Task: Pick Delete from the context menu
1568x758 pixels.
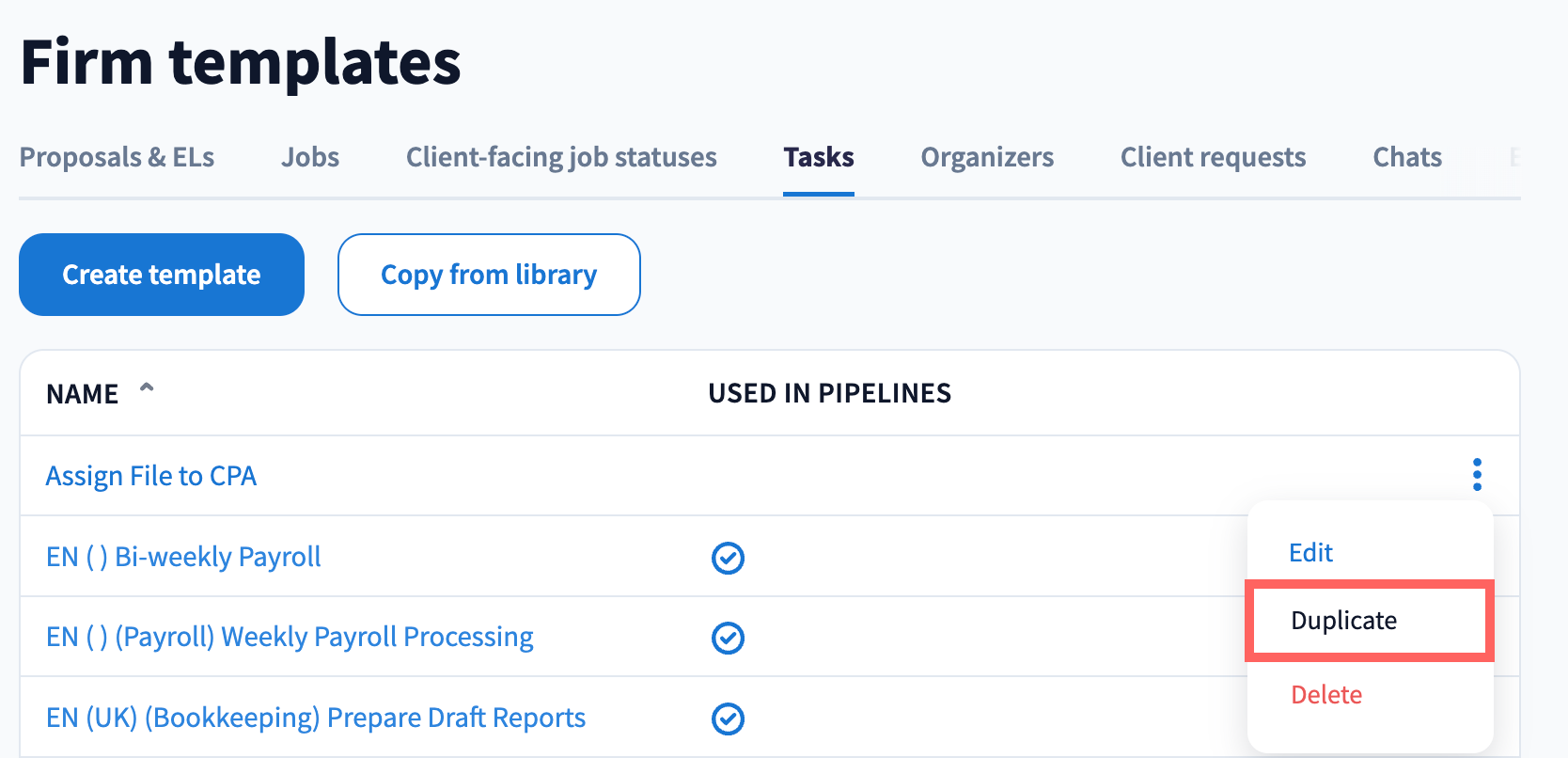Action: click(x=1325, y=695)
